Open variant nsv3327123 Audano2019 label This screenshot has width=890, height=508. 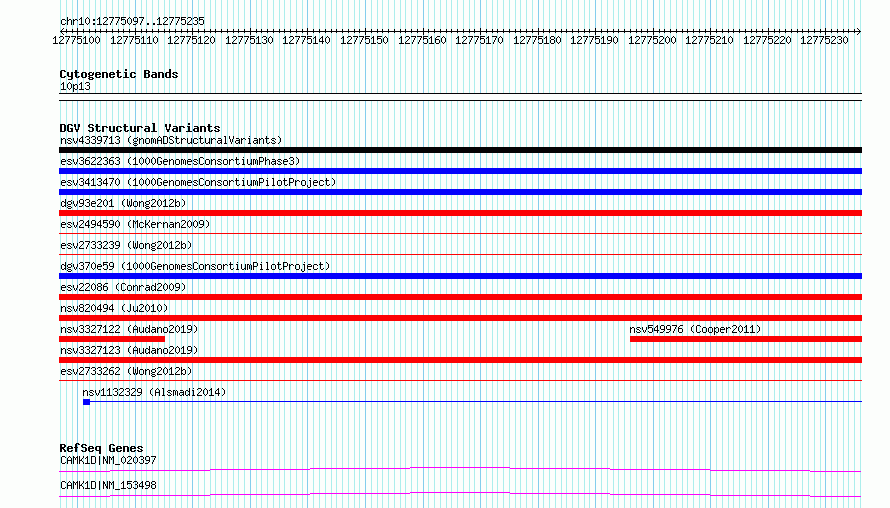[x=129, y=350]
